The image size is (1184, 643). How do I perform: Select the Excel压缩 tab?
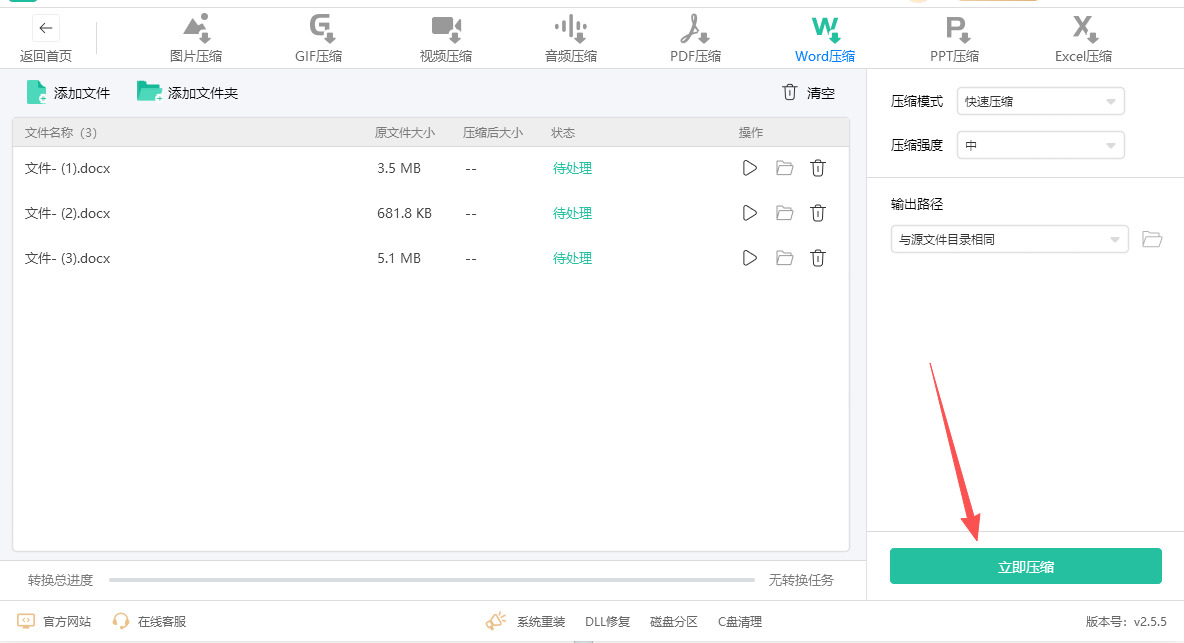1083,38
